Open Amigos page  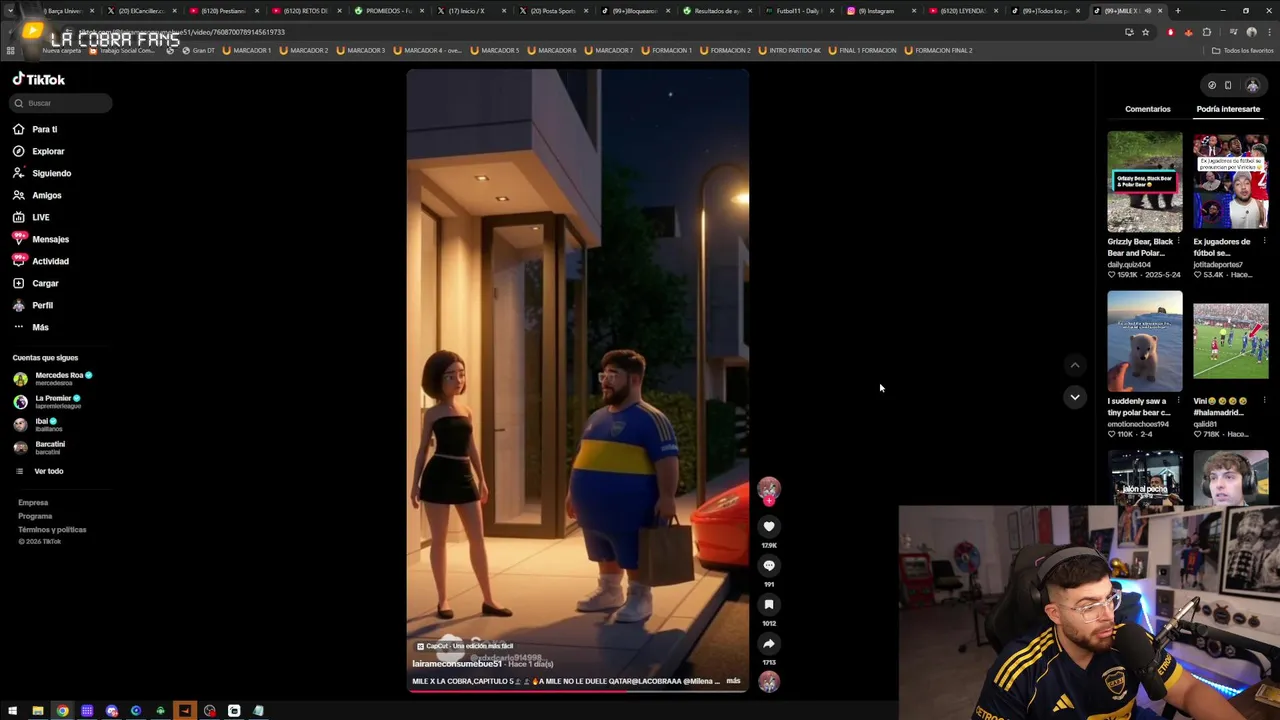pyautogui.click(x=37, y=195)
